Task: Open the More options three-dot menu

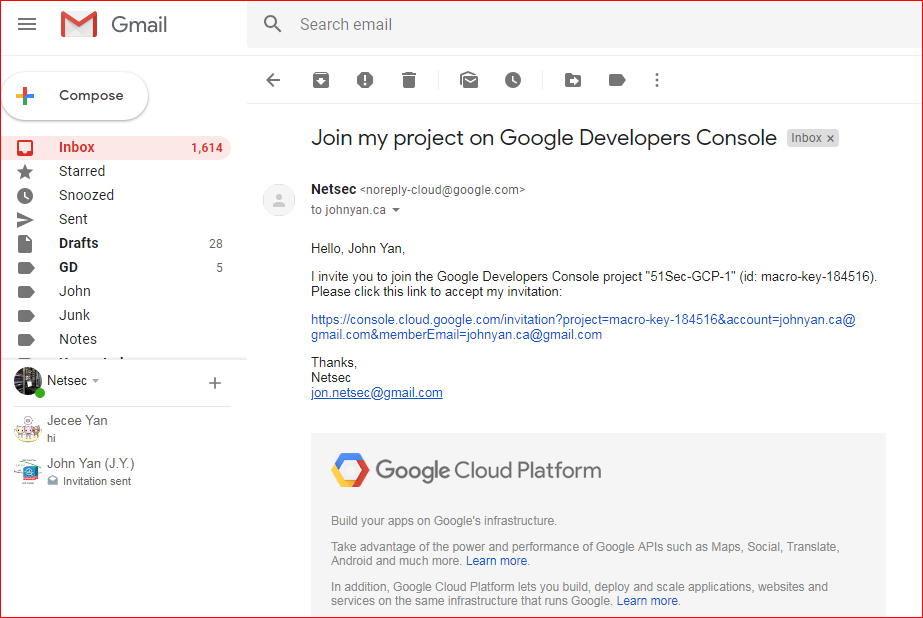Action: tap(657, 80)
